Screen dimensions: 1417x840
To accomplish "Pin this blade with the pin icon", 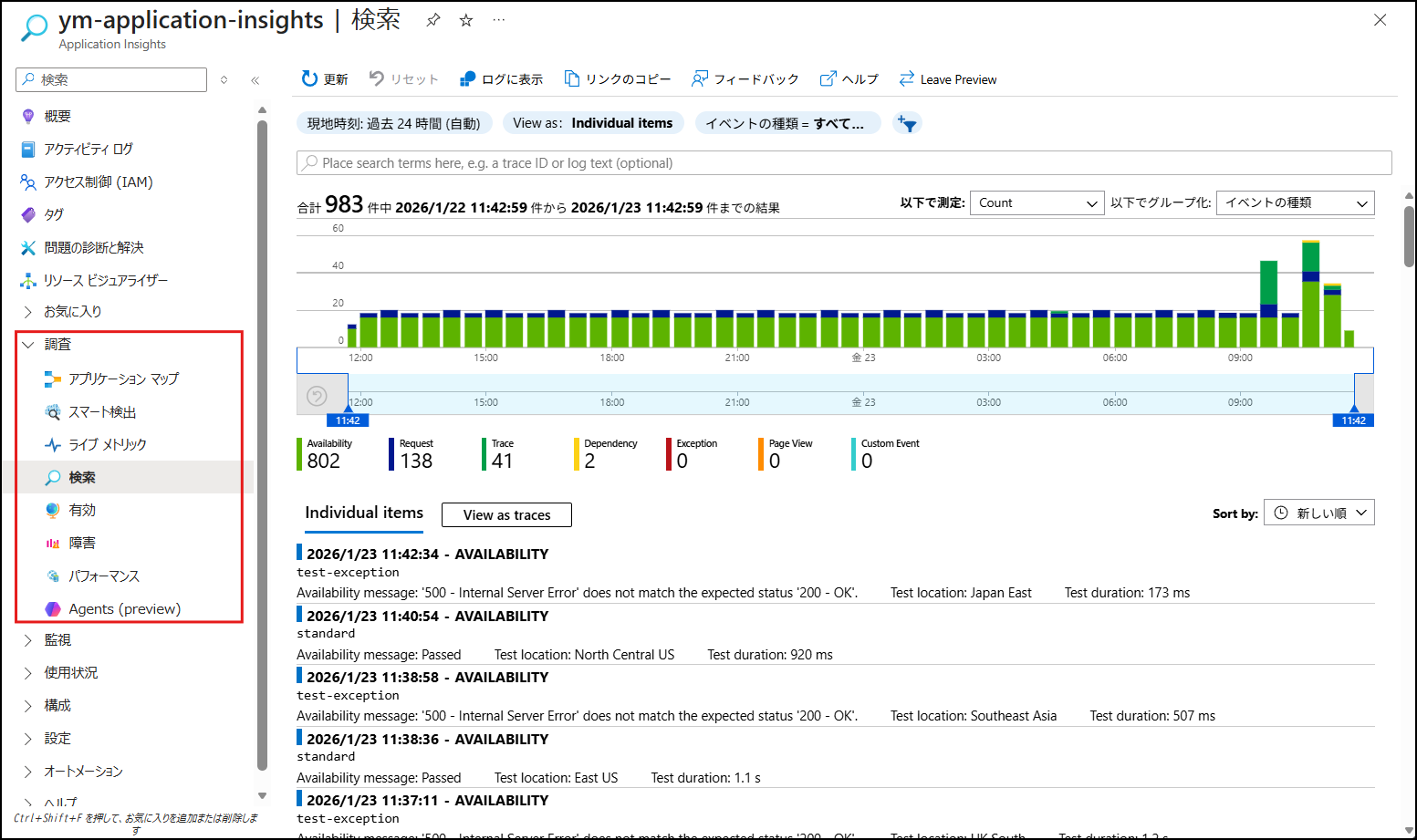I will 433,20.
